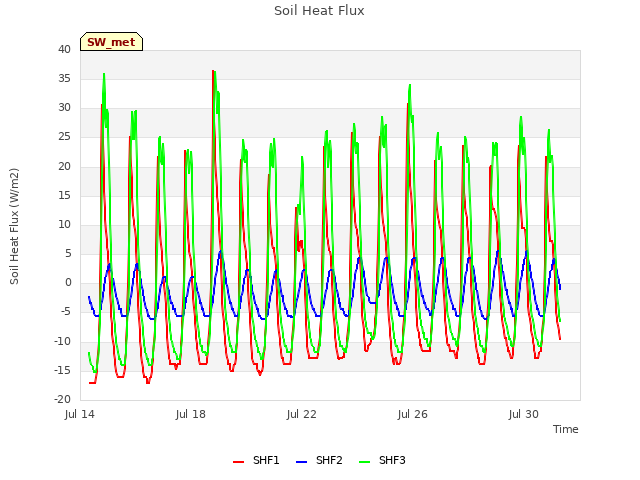Click the Jul 14 x-axis tick label

pos(80,414)
